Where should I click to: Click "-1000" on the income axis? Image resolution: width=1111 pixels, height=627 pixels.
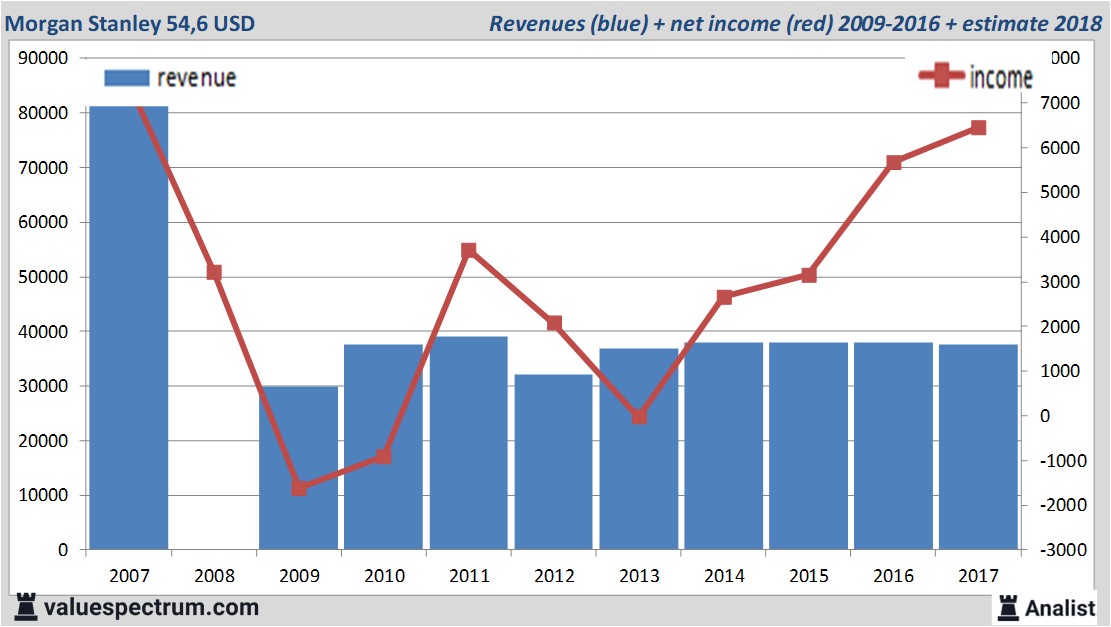click(1063, 461)
